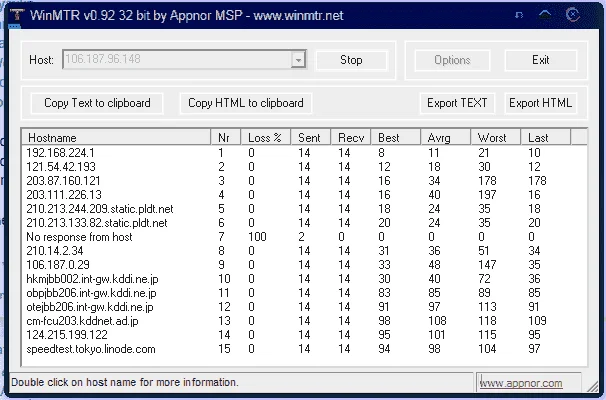This screenshot has height=400, width=606.
Task: Click the resize grip in the status bar corner
Action: (x=592, y=386)
